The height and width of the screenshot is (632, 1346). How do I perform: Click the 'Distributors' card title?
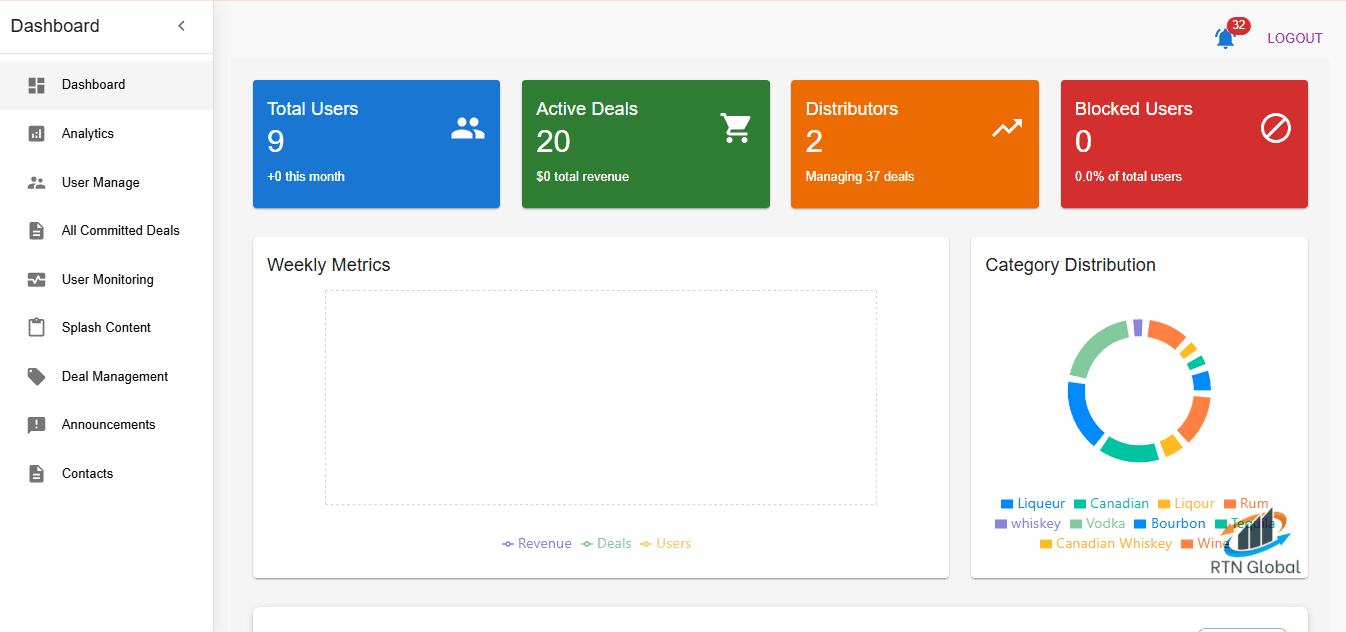point(852,109)
